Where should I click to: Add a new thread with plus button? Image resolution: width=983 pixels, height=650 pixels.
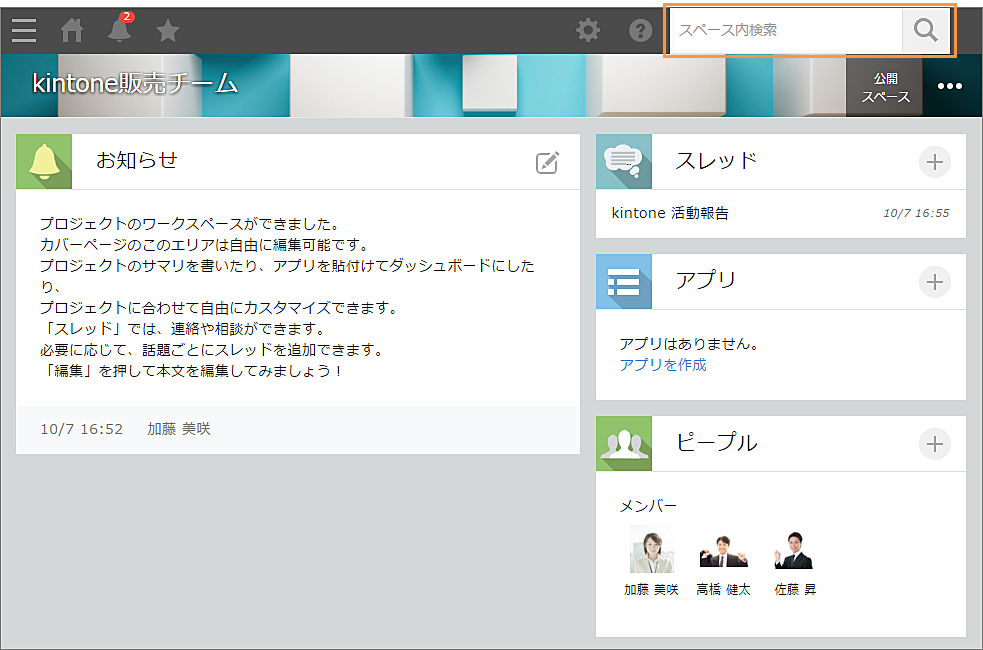click(935, 162)
